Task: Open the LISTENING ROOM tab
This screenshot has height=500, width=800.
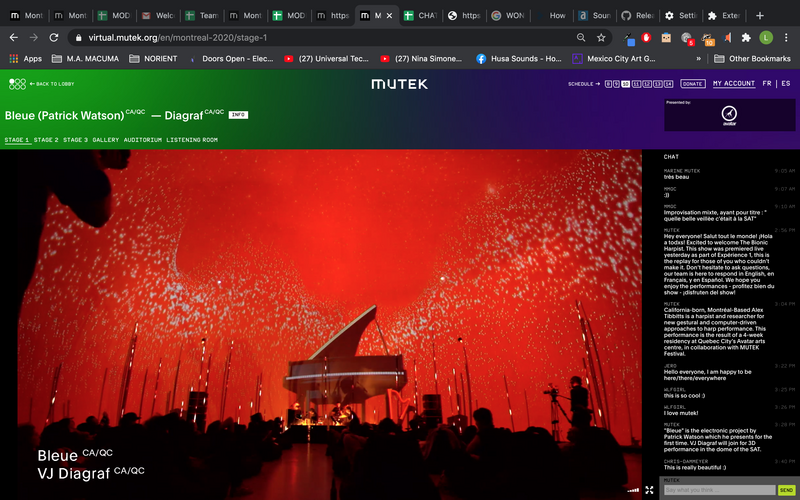Action: [x=192, y=140]
